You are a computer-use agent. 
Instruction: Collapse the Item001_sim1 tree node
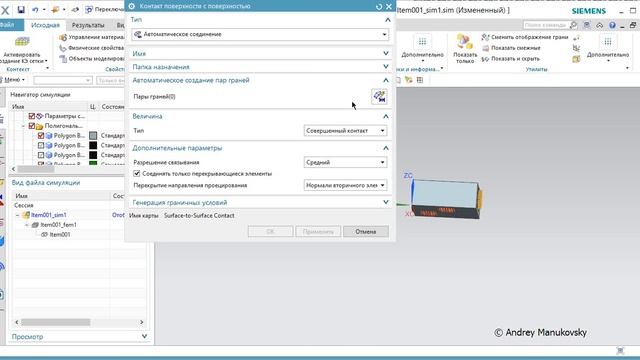18,215
